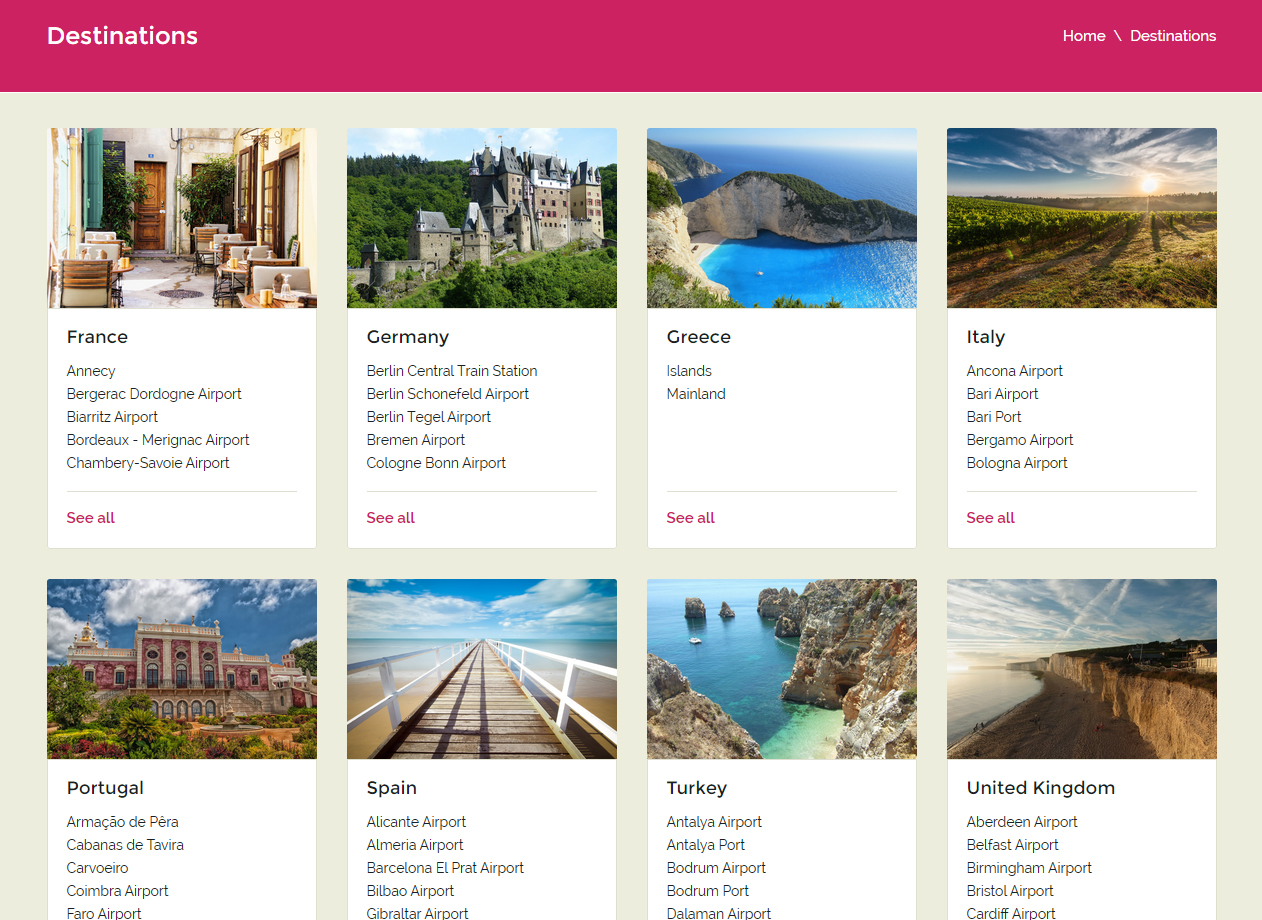Click the Home breadcrumb link
This screenshot has height=920, width=1262.
1083,36
